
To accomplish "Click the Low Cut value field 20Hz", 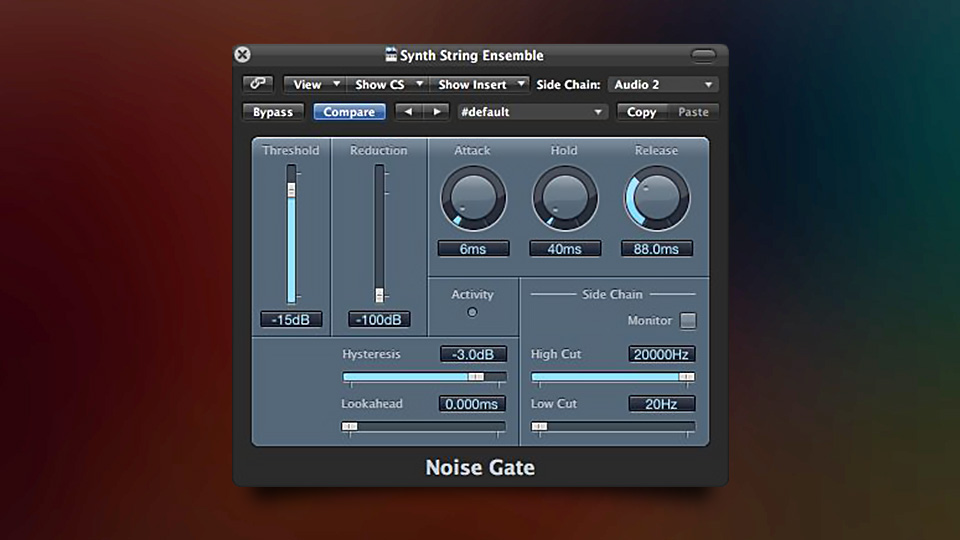I will click(x=661, y=403).
